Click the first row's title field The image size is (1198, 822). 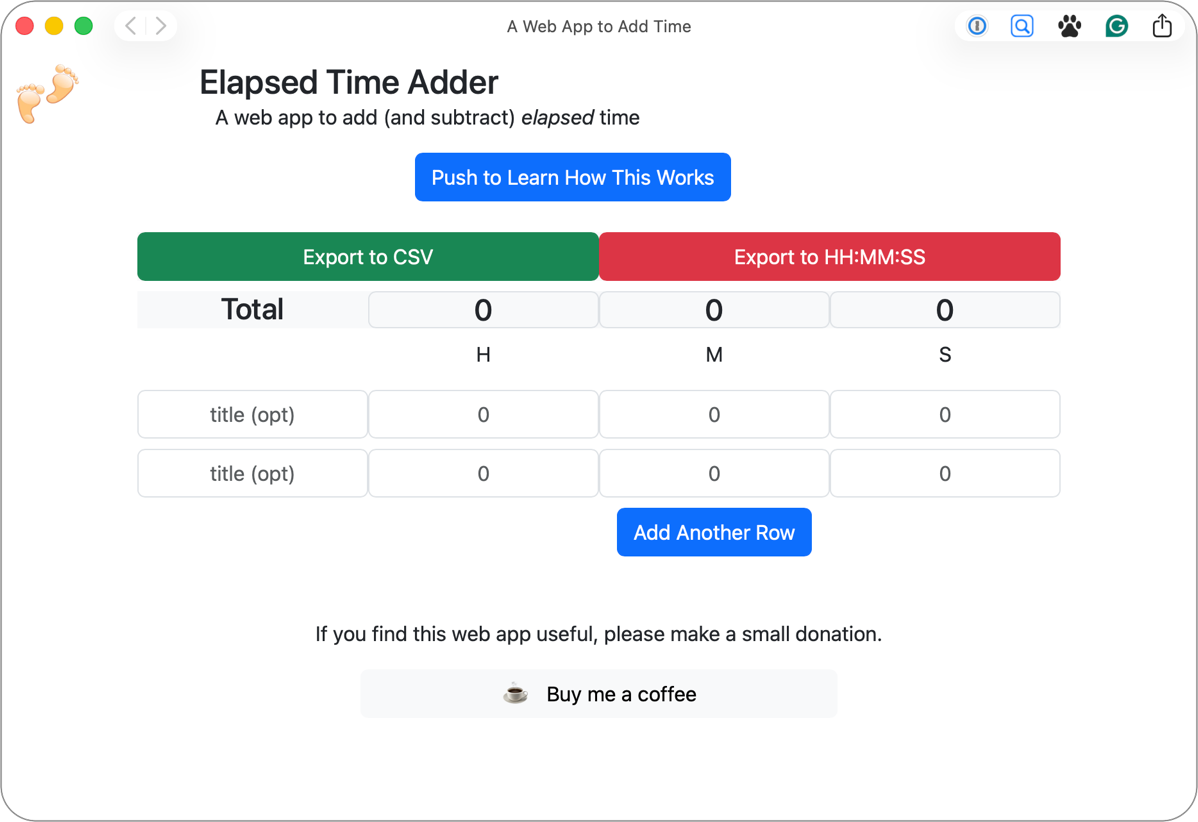tap(252, 414)
